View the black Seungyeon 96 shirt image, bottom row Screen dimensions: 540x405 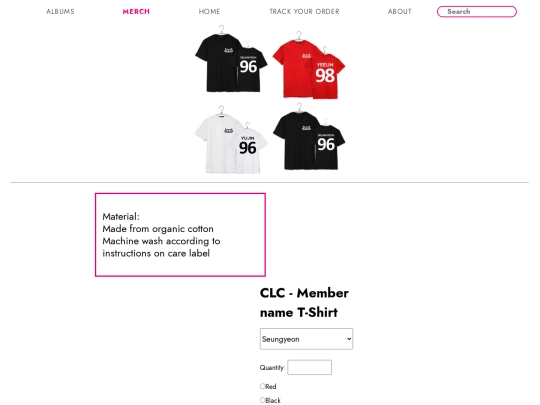click(x=309, y=136)
